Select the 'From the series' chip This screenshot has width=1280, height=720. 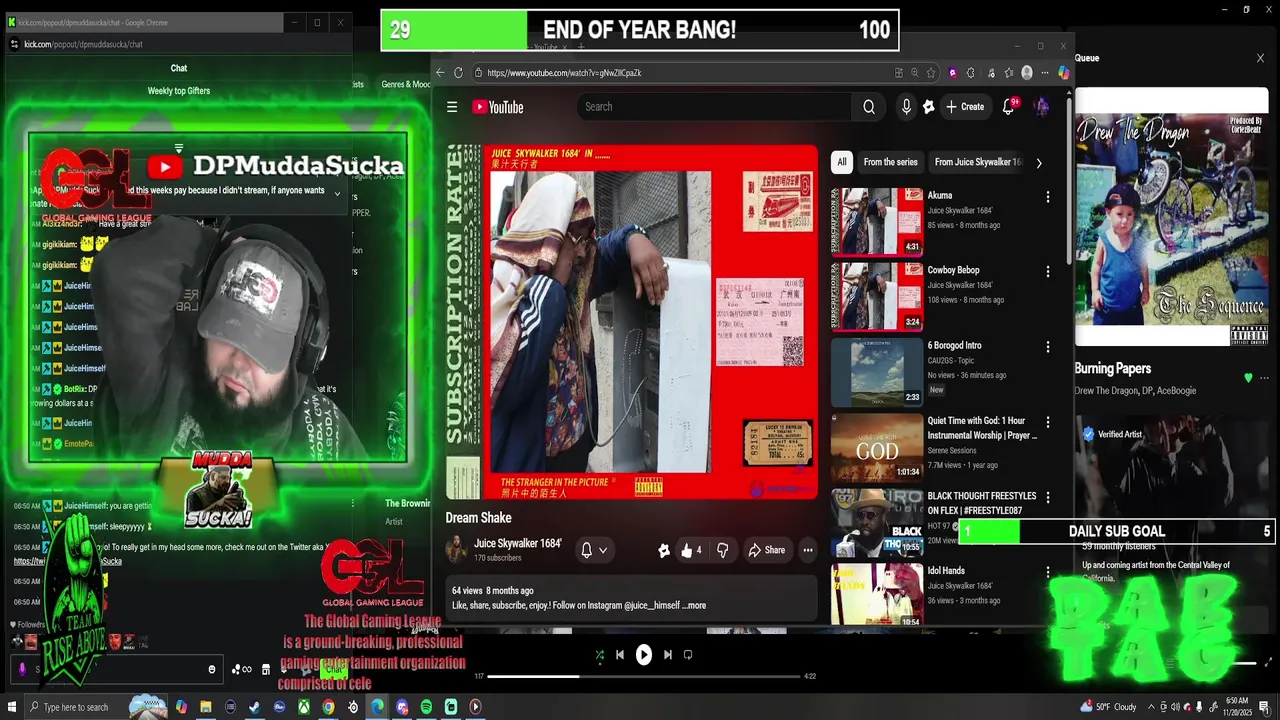[x=890, y=162]
